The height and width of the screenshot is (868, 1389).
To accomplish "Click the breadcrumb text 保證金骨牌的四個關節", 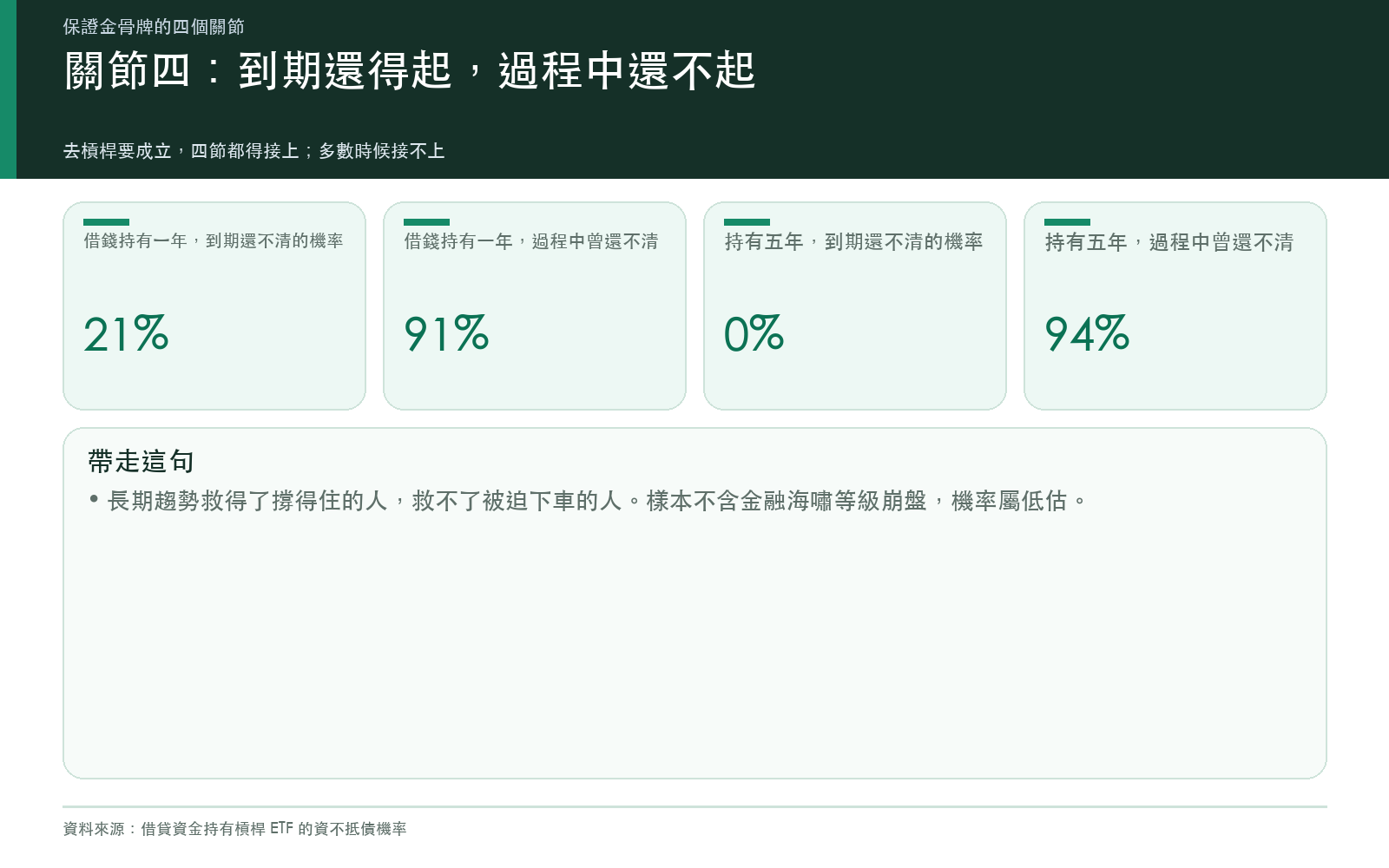I will [x=154, y=27].
